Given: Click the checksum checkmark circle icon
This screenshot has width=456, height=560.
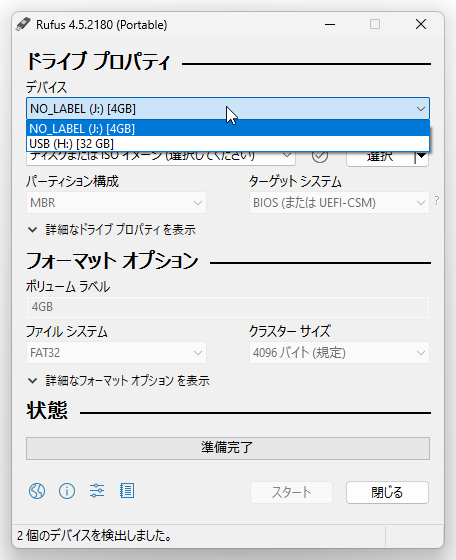Looking at the screenshot, I should pos(320,156).
